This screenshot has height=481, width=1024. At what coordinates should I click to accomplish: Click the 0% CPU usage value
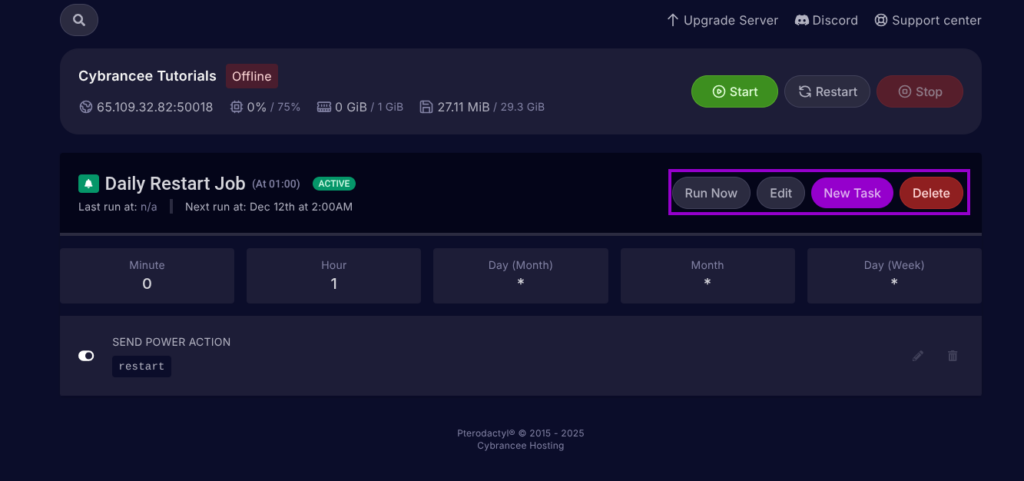point(257,107)
